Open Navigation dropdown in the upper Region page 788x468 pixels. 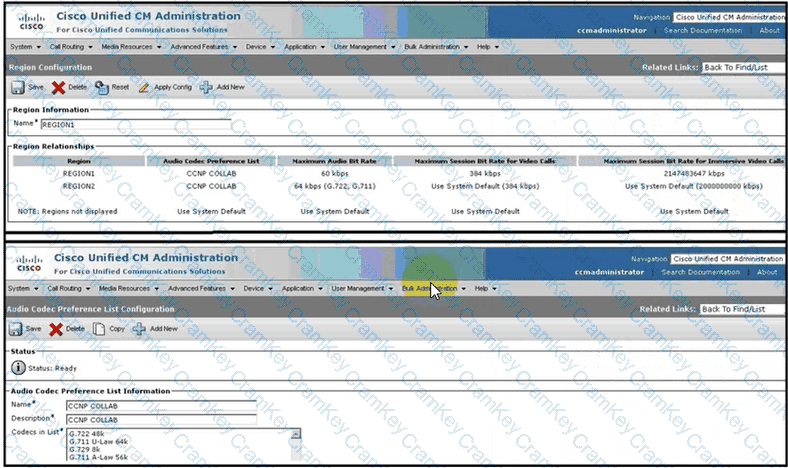pyautogui.click(x=729, y=17)
